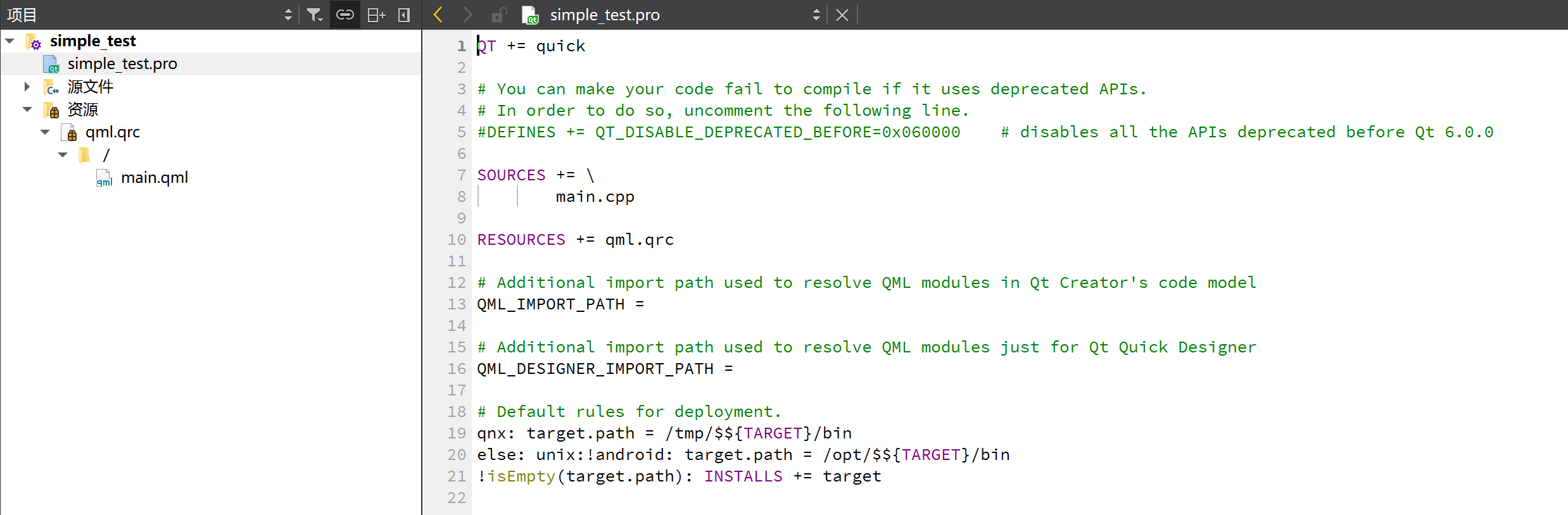Viewport: 1568px width, 515px height.
Task: Open the simple_test.pro document dropdown
Action: [816, 15]
